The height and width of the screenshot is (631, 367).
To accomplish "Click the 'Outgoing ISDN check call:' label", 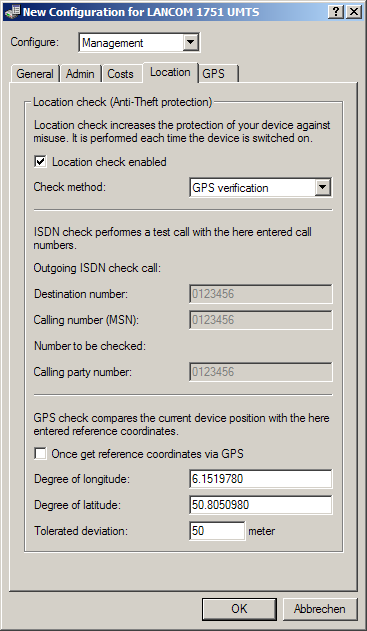I will [97, 268].
